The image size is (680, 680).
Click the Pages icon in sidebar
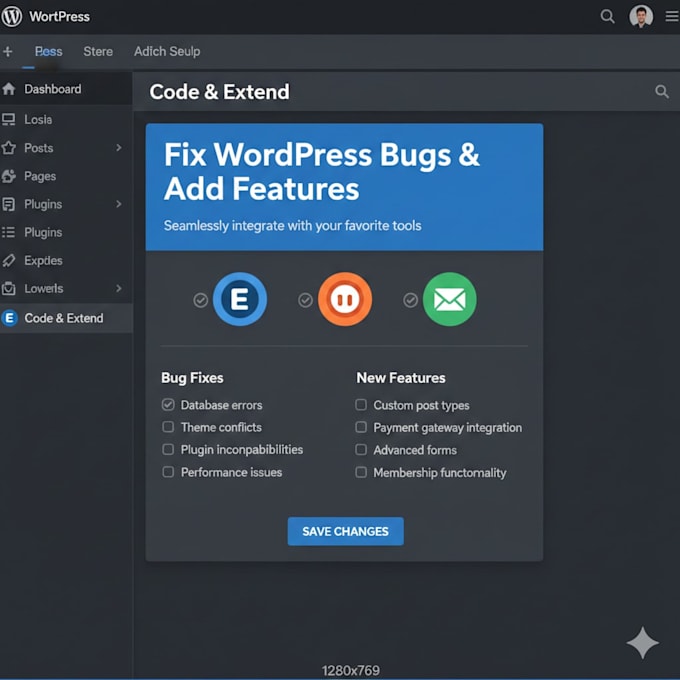point(9,176)
